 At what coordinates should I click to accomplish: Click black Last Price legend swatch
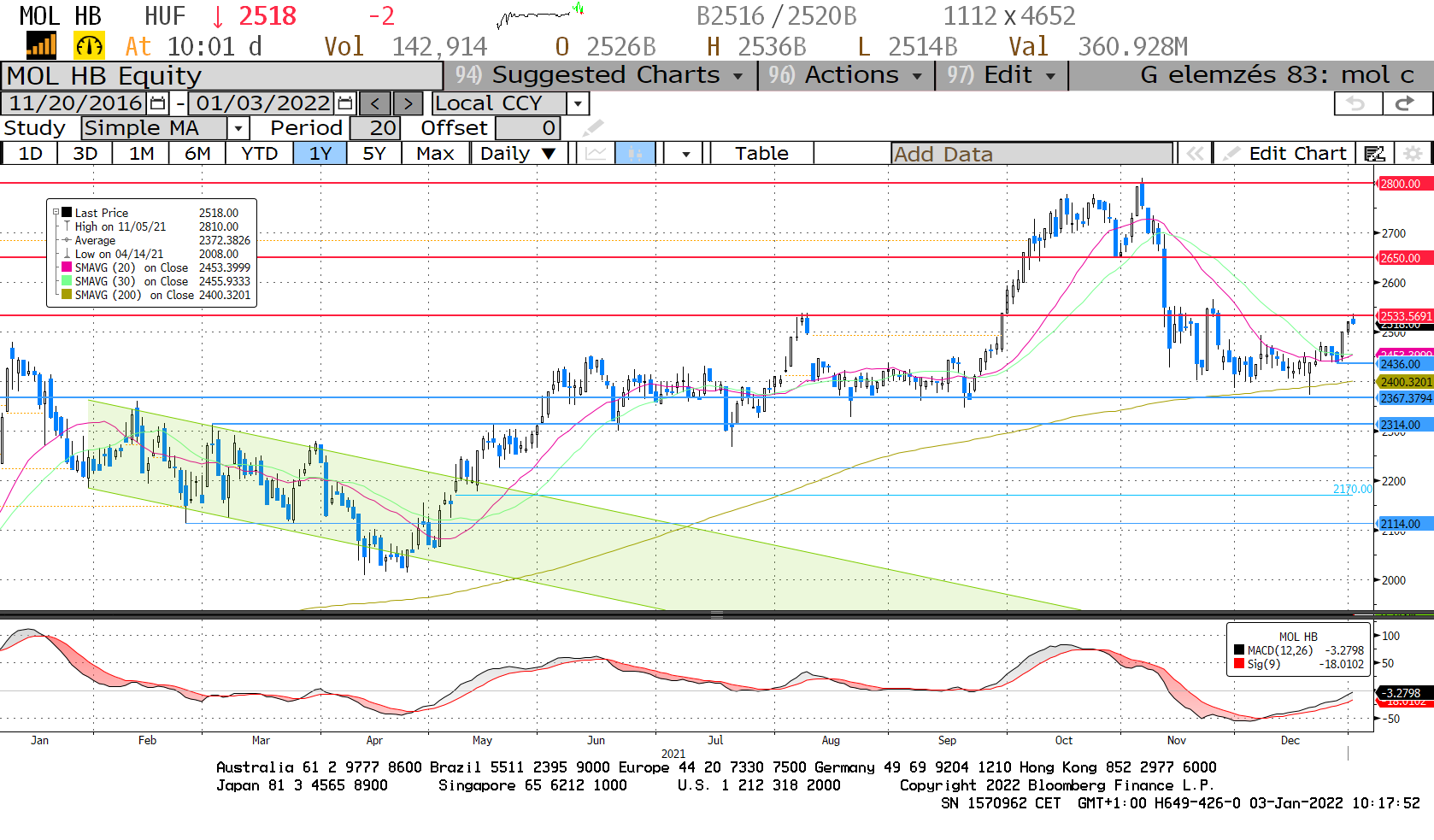click(x=67, y=213)
